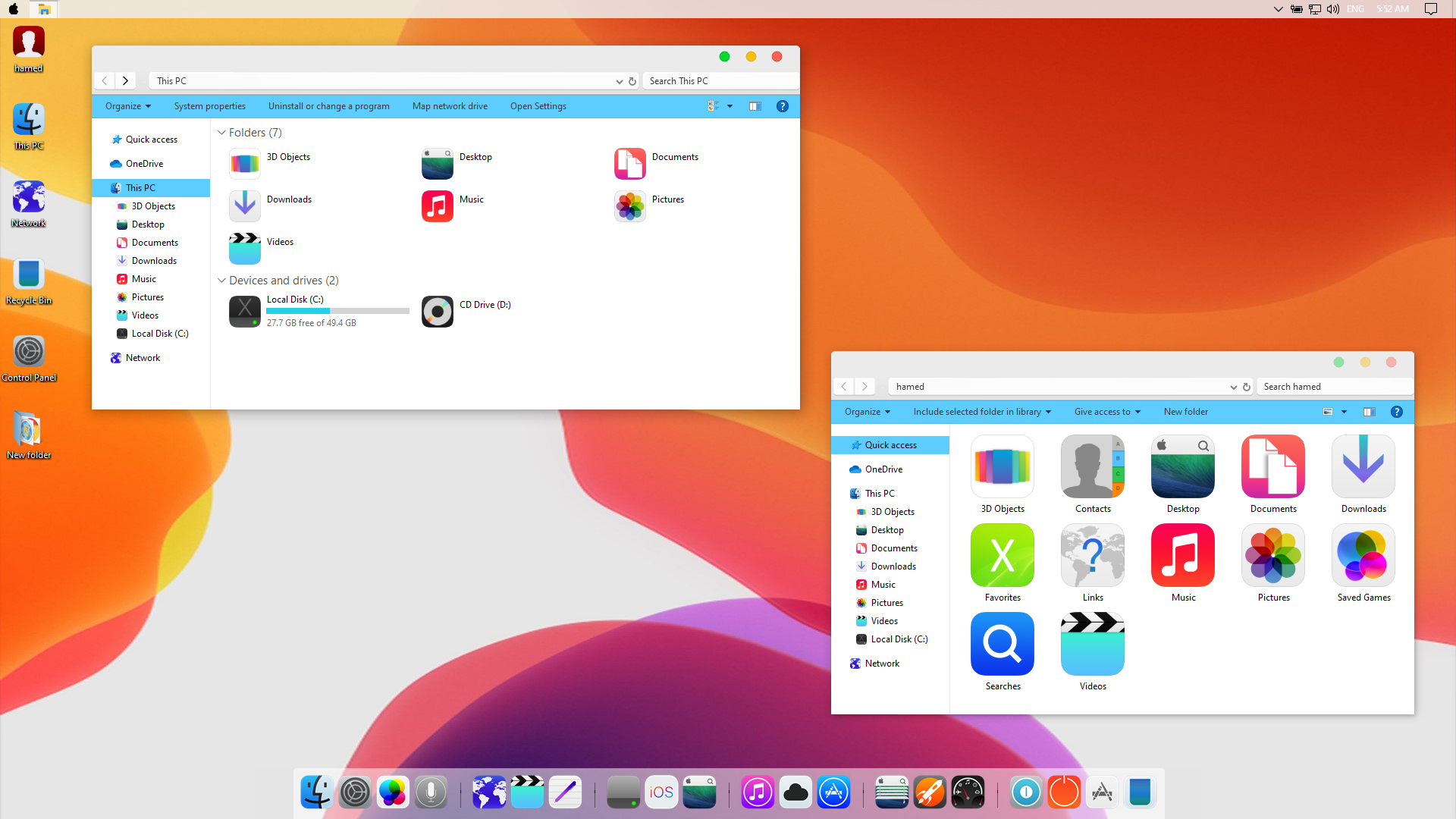Launch the iTunes music app from the dock
Image resolution: width=1456 pixels, height=819 pixels.
[757, 792]
